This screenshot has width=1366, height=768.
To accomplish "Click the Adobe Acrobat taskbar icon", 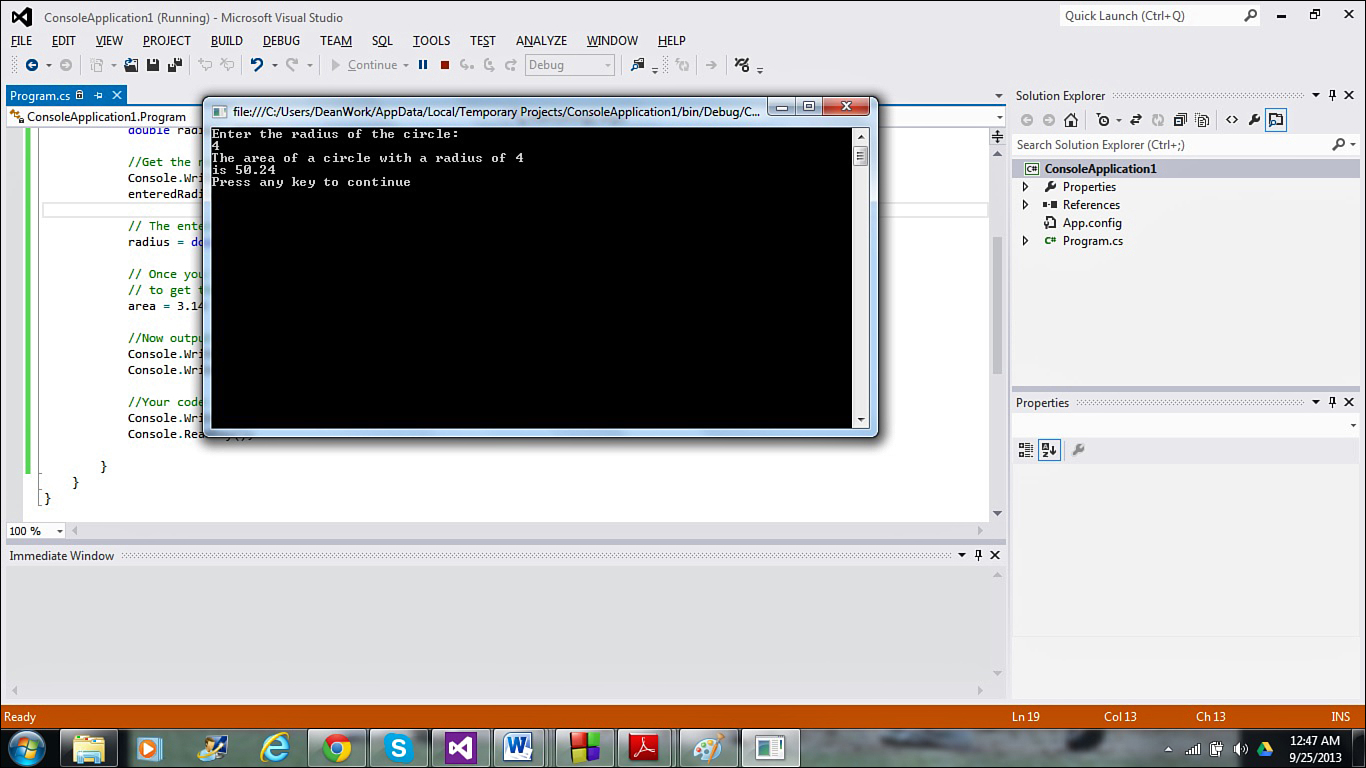I will click(643, 748).
